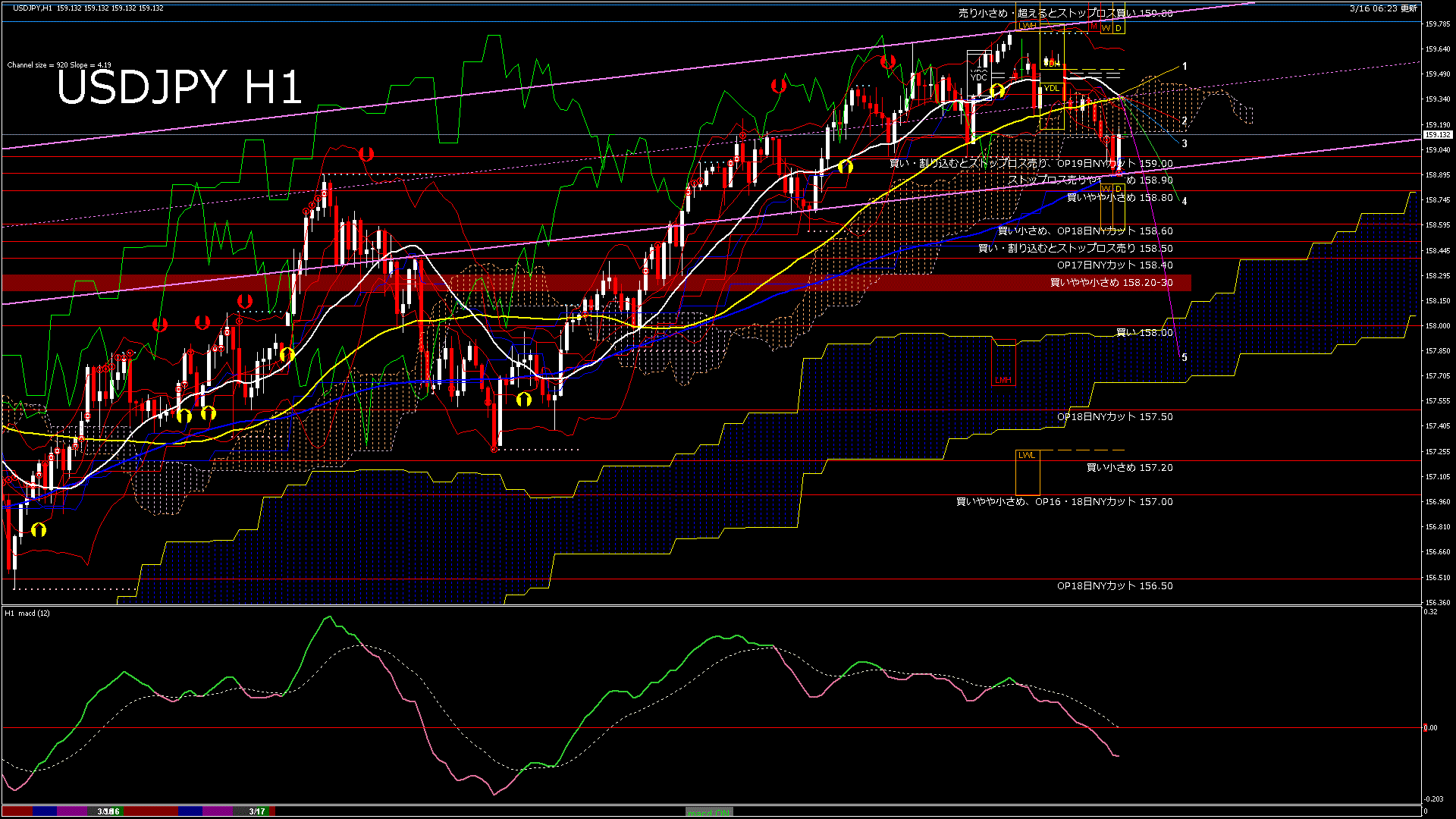Click the OP18日NYカット 157.50 label
The image size is (1456, 819).
[1114, 417]
